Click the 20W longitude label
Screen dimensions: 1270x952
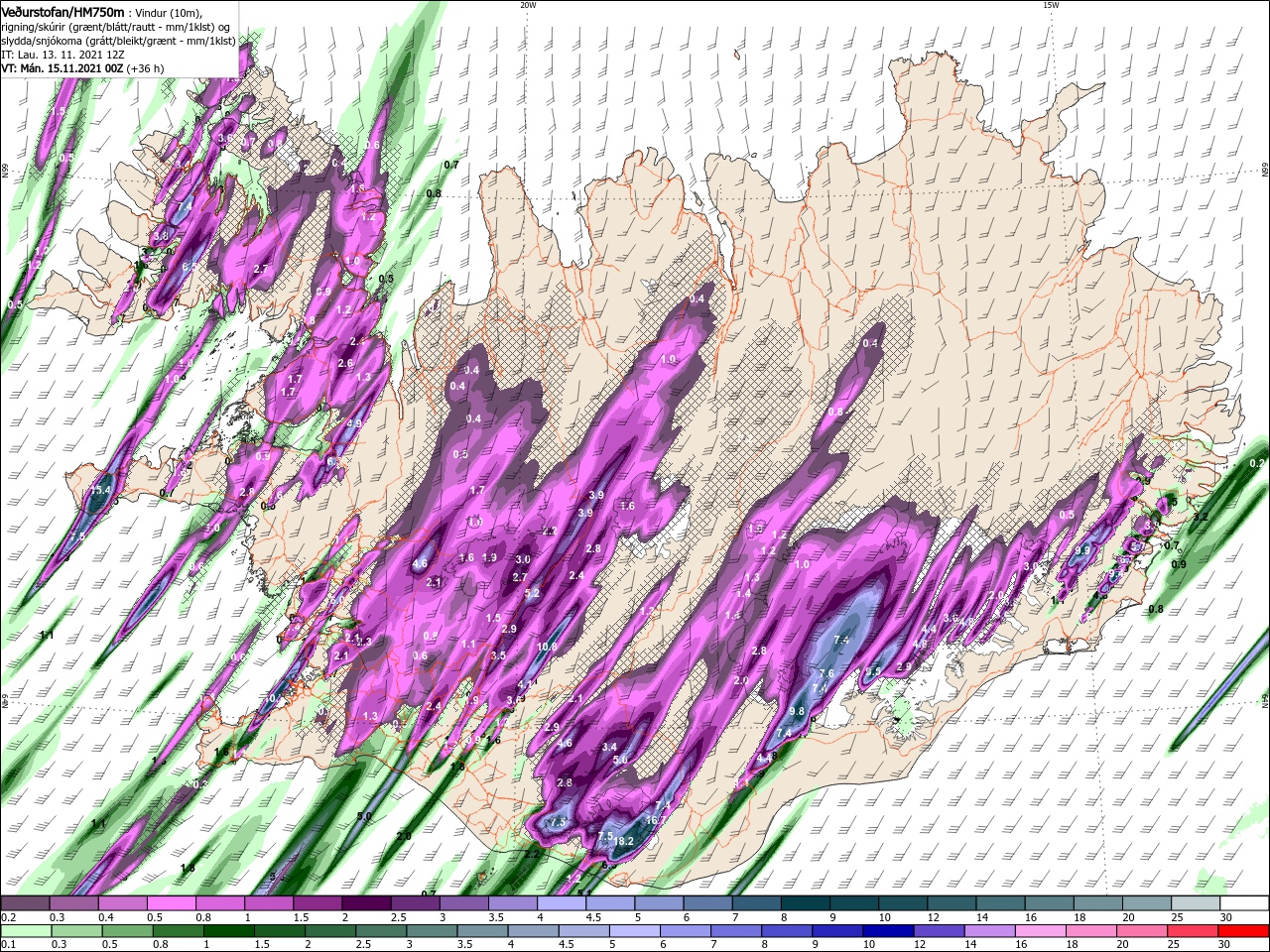[528, 5]
